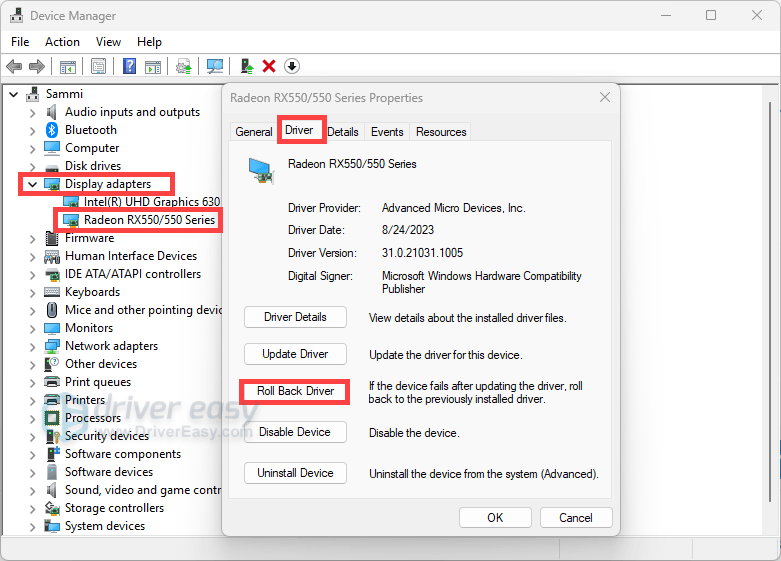
Task: Click the blue Help question mark icon
Action: [x=129, y=66]
